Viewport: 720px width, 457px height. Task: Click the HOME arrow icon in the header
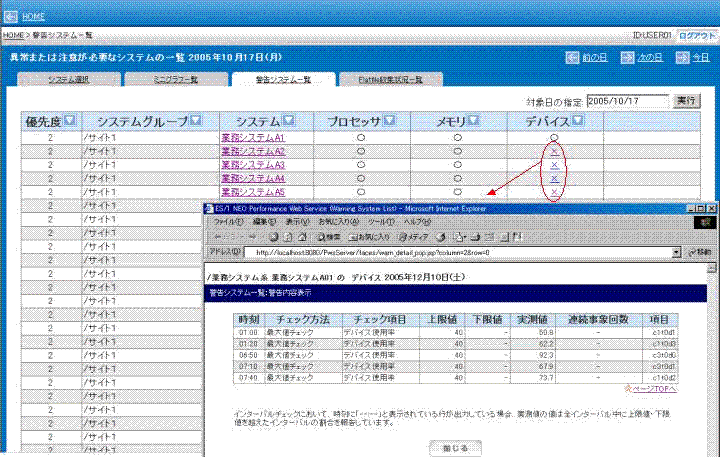[x=11, y=17]
